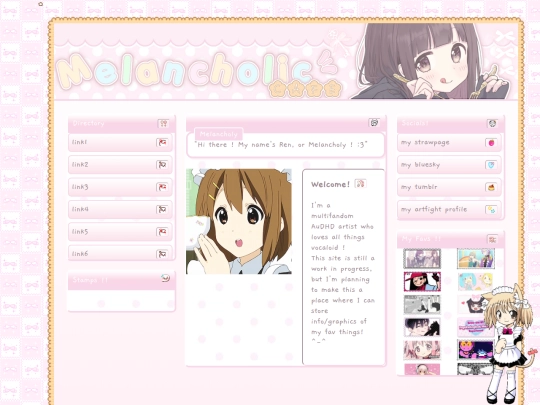Click the Welcome! heading
The width and height of the screenshot is (540, 405).
[330, 184]
